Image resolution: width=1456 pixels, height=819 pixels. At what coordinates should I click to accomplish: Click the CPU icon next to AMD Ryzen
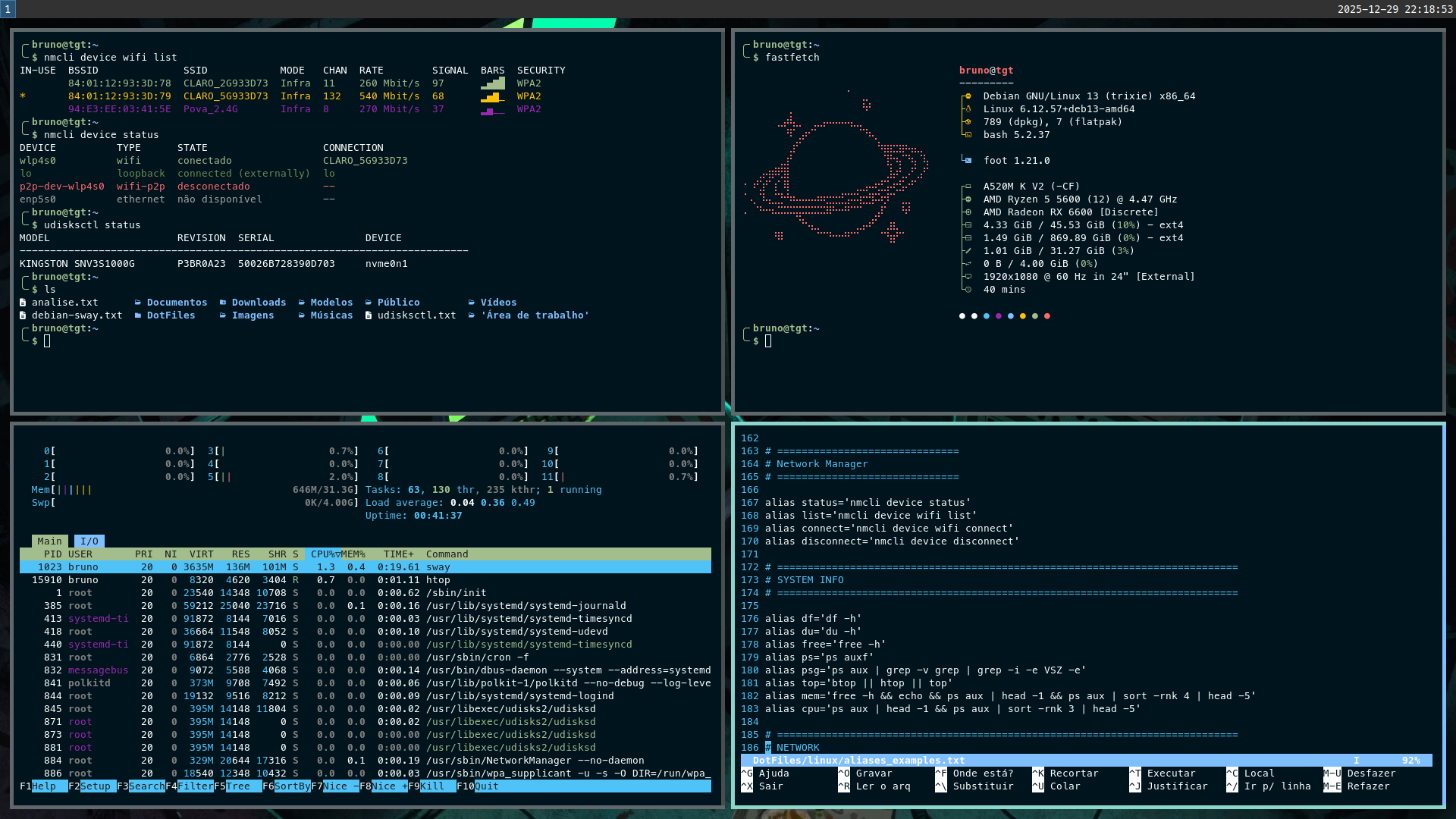click(967, 199)
